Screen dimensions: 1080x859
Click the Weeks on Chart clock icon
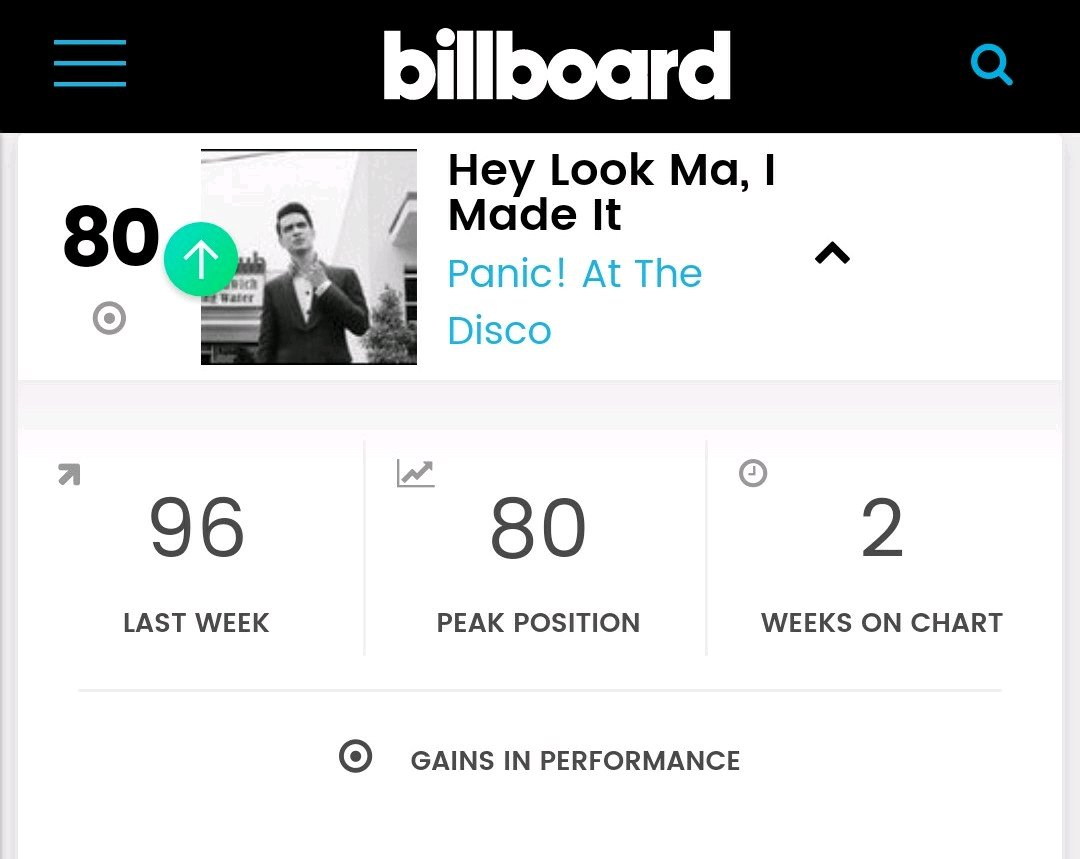[x=753, y=473]
